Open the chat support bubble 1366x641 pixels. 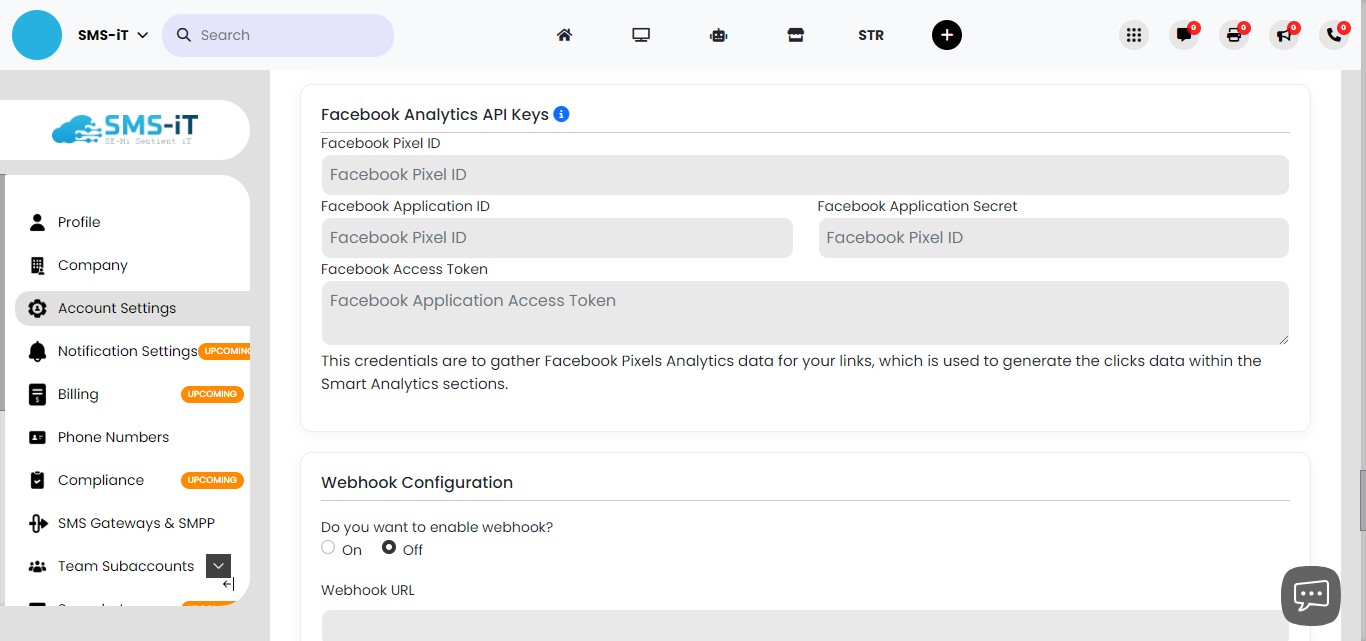1310,595
